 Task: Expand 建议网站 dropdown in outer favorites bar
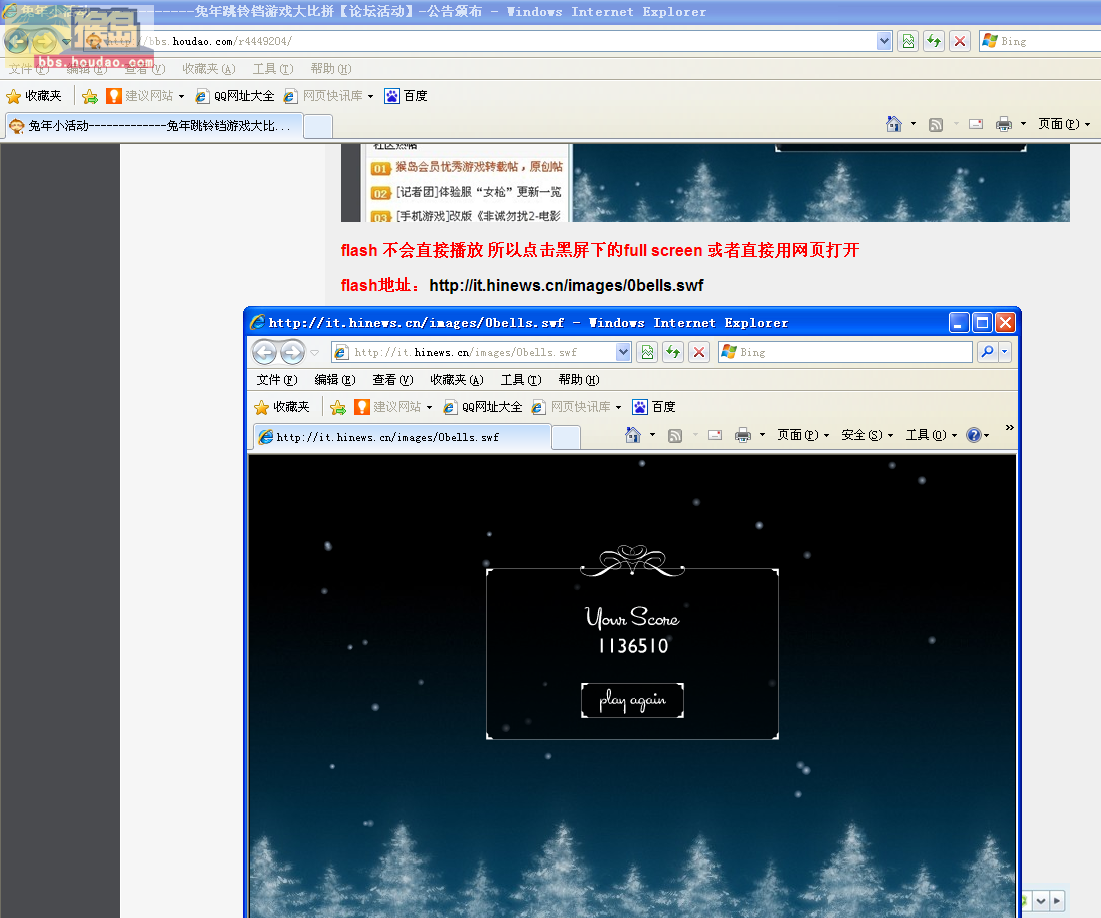coord(181,96)
